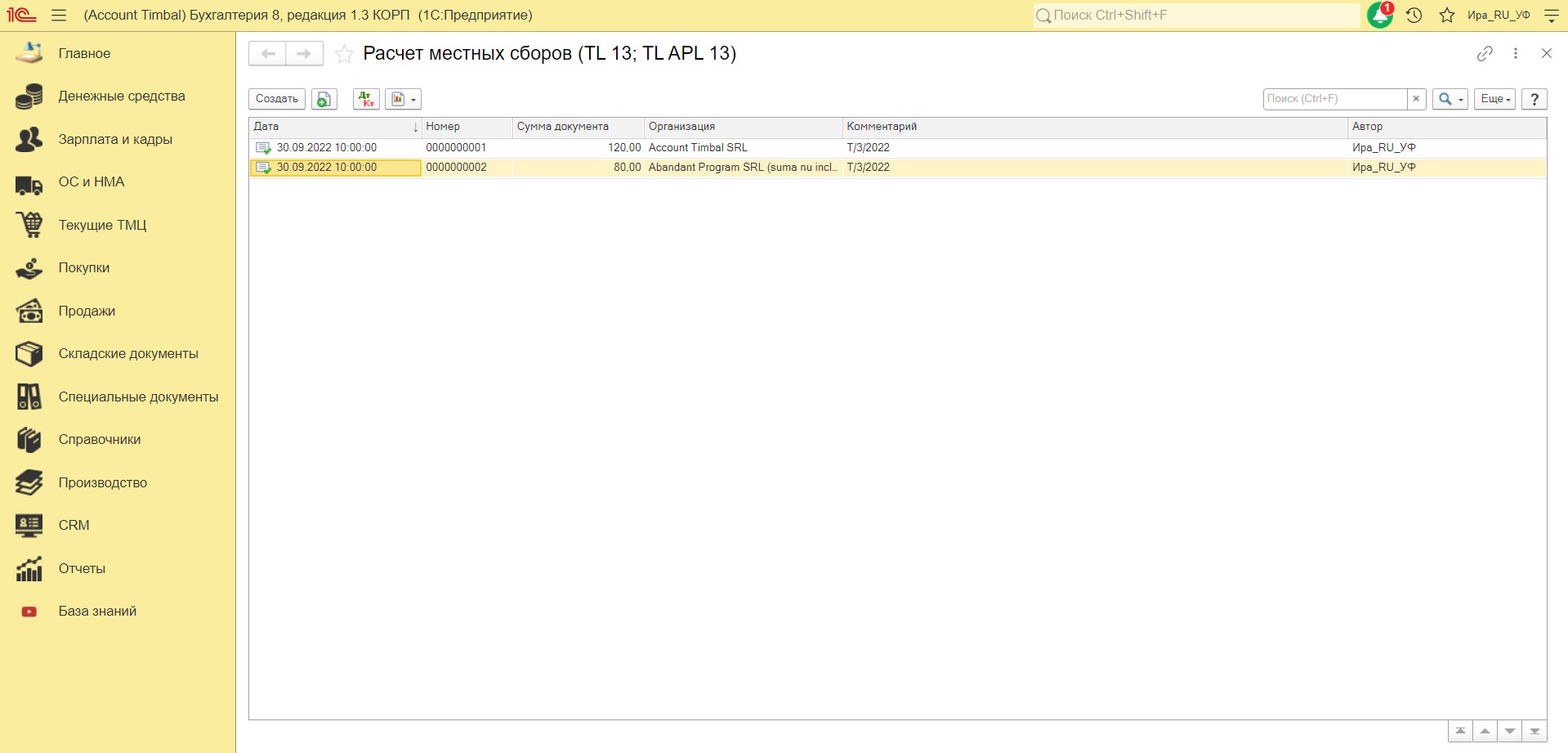The image size is (1568, 753).
Task: Clear the list search field X
Action: [x=1417, y=99]
